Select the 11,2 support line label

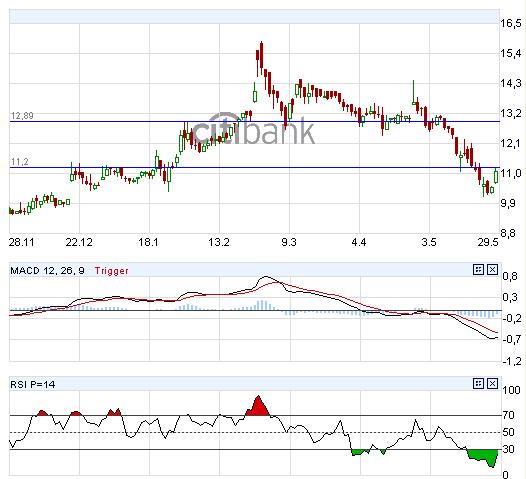click(20, 162)
